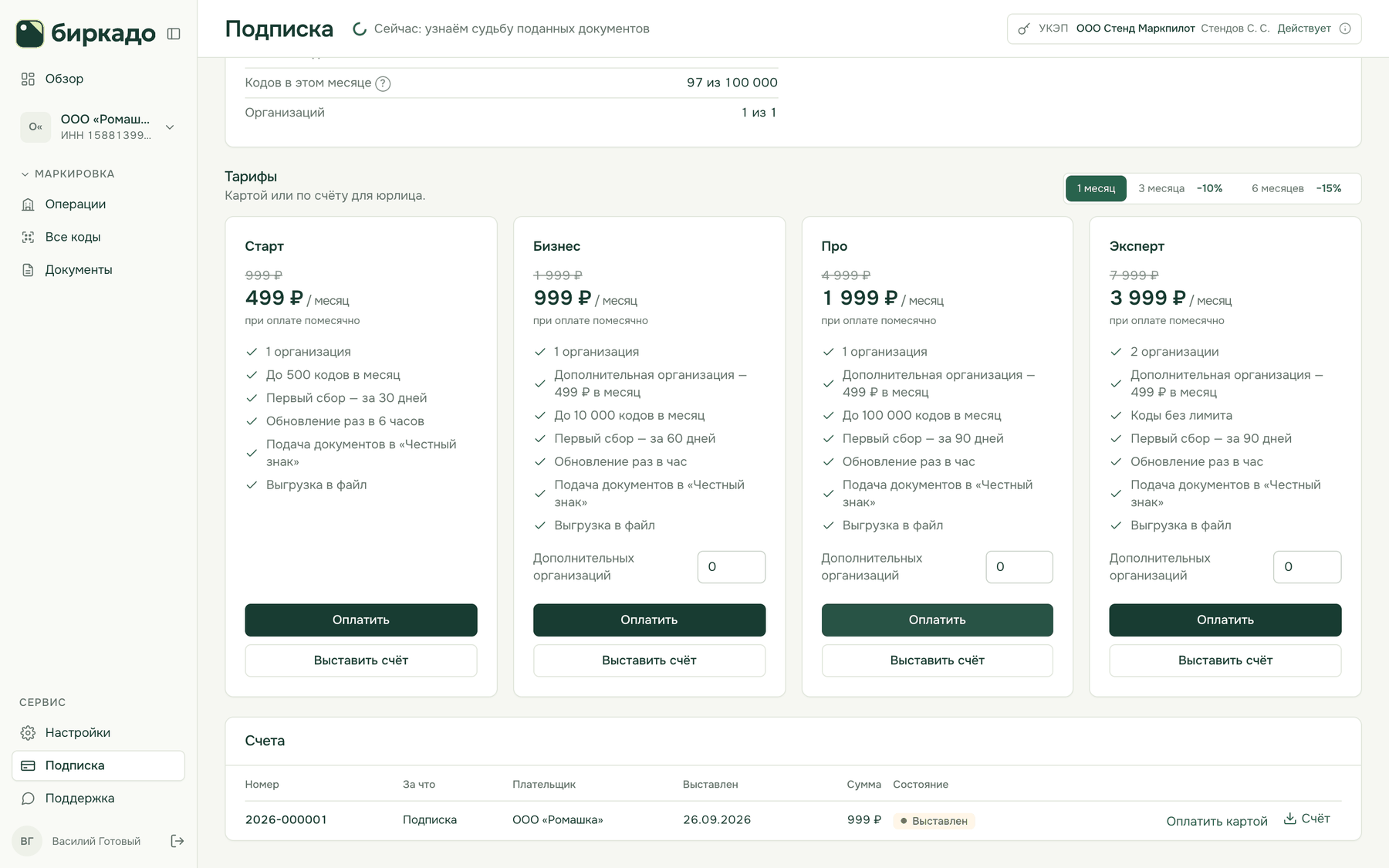The width and height of the screenshot is (1389, 868).
Task: Choose the 6 месяцев −15% period
Action: tap(1296, 188)
